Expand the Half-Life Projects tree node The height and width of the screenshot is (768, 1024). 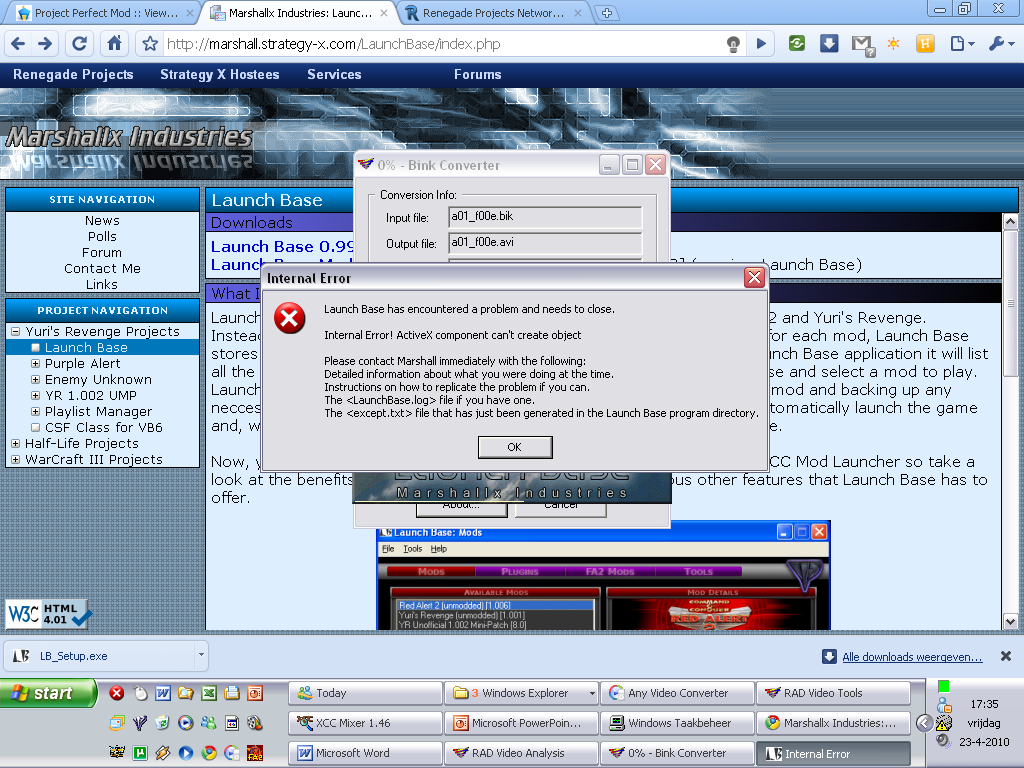(16, 444)
